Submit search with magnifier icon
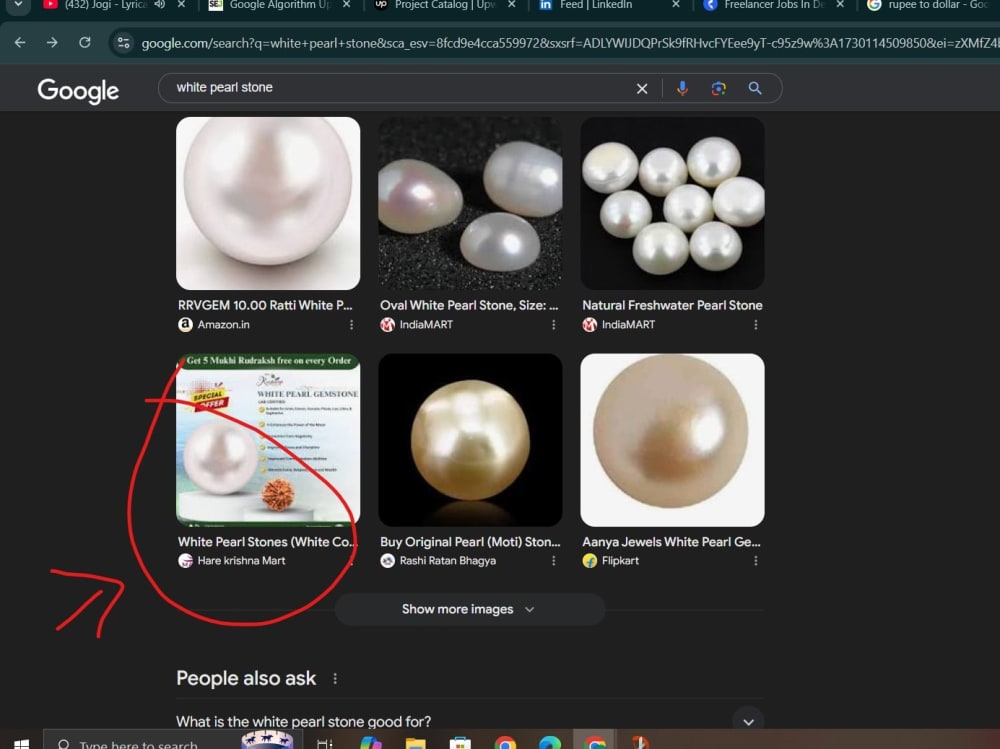Viewport: 1000px width, 749px height. (755, 88)
